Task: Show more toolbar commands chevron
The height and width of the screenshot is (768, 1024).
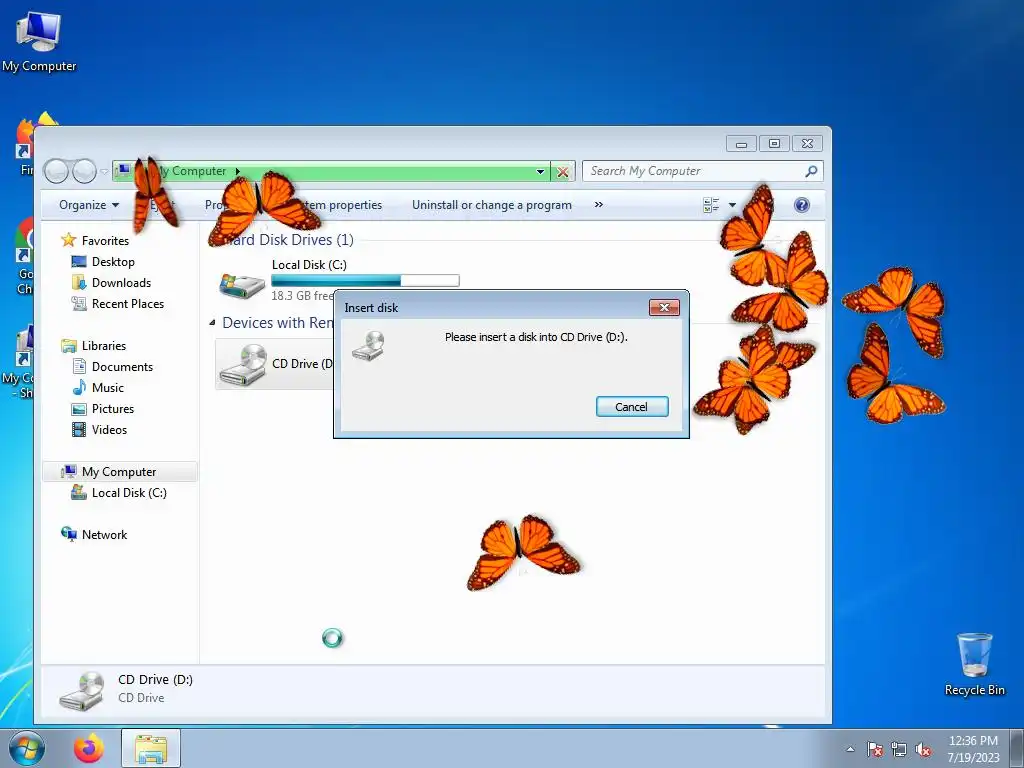Action: pyautogui.click(x=599, y=204)
